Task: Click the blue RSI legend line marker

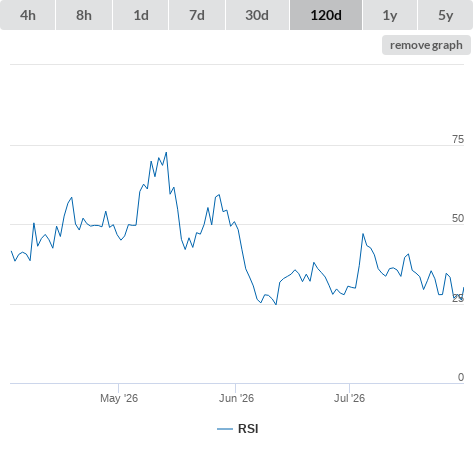Action: pos(225,429)
